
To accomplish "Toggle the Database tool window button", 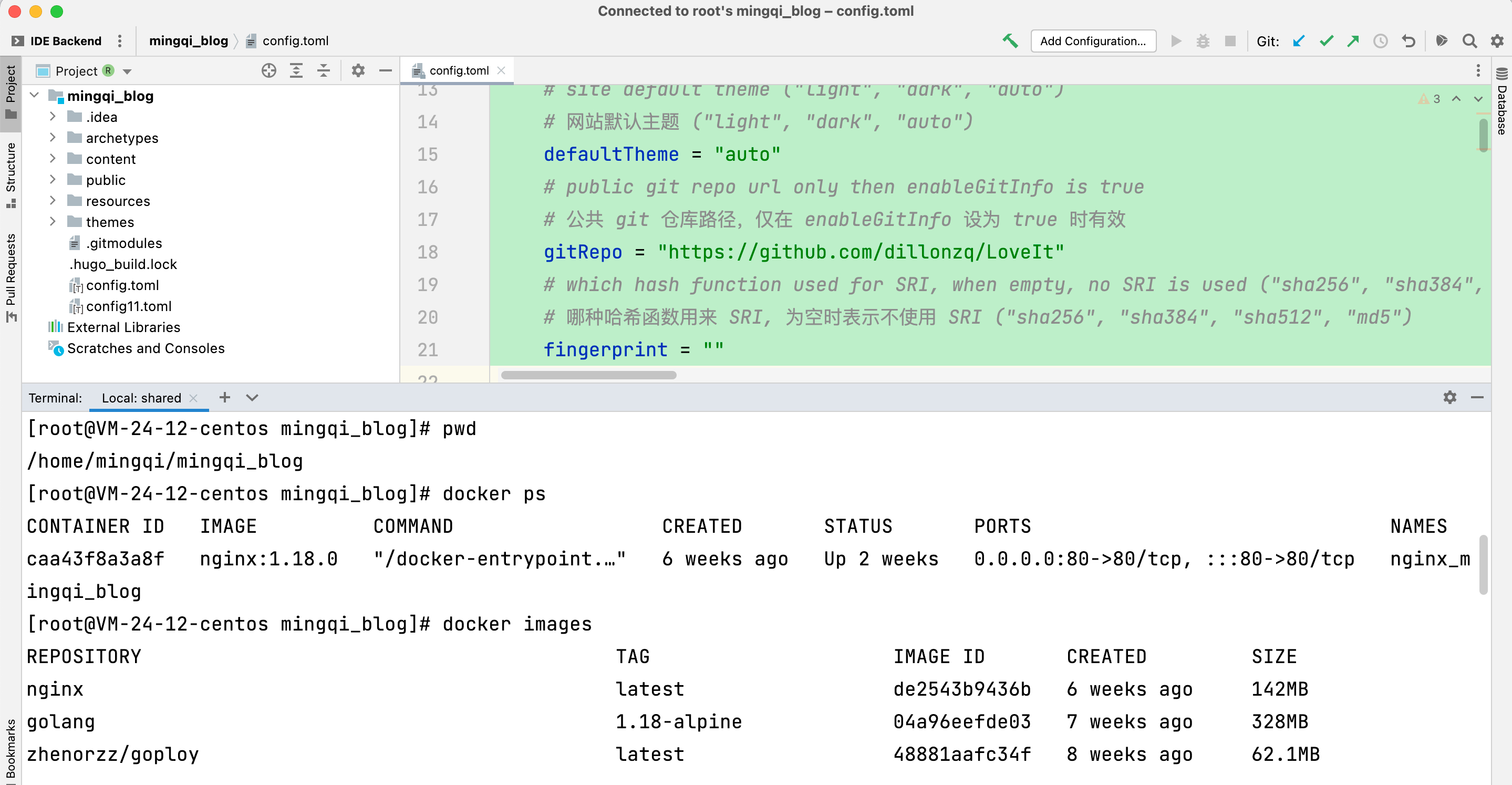I will coord(1501,103).
